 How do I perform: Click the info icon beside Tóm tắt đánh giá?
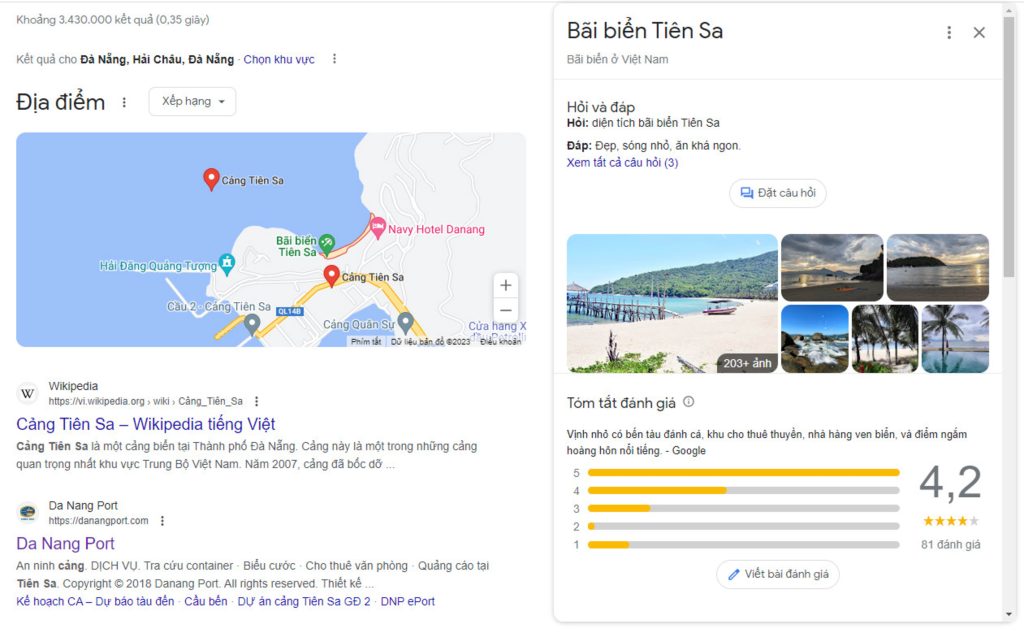[688, 402]
